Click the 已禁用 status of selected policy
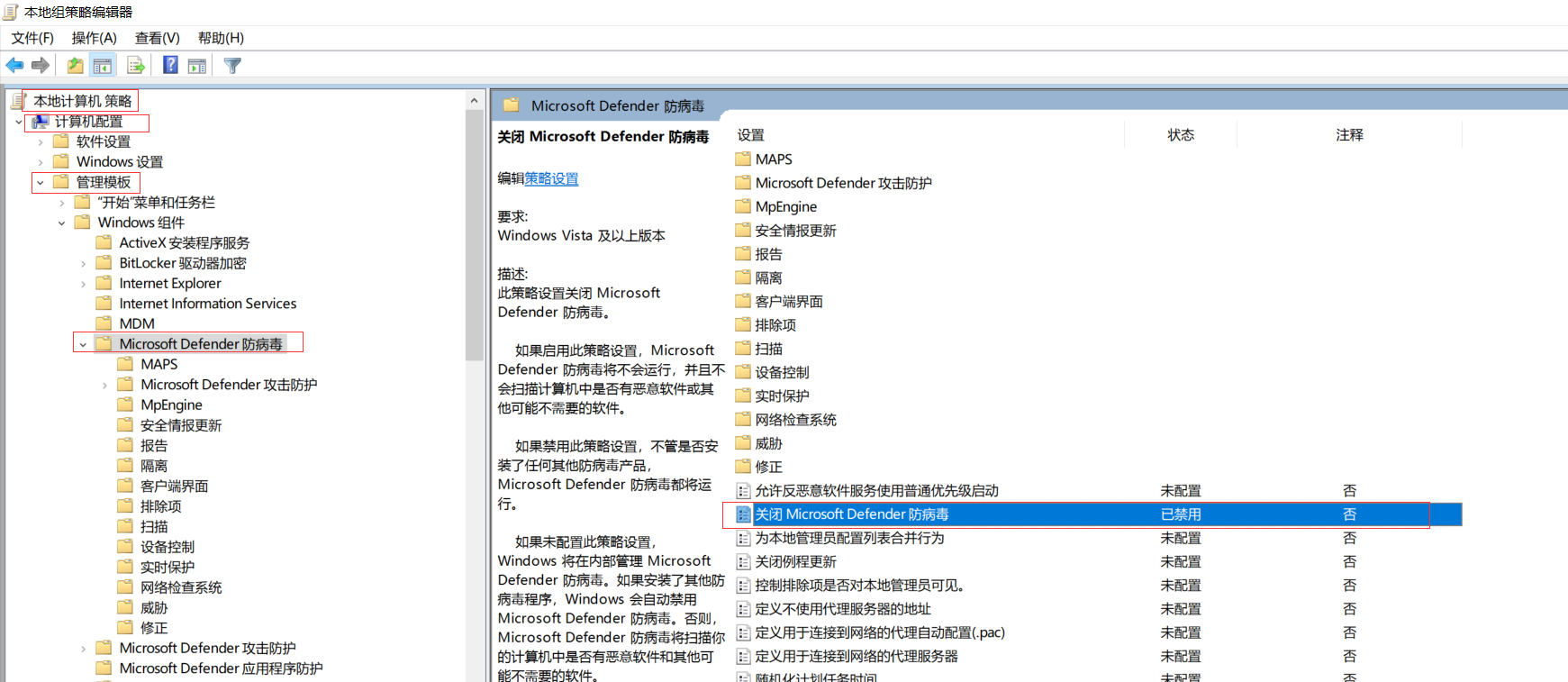 click(x=1181, y=514)
